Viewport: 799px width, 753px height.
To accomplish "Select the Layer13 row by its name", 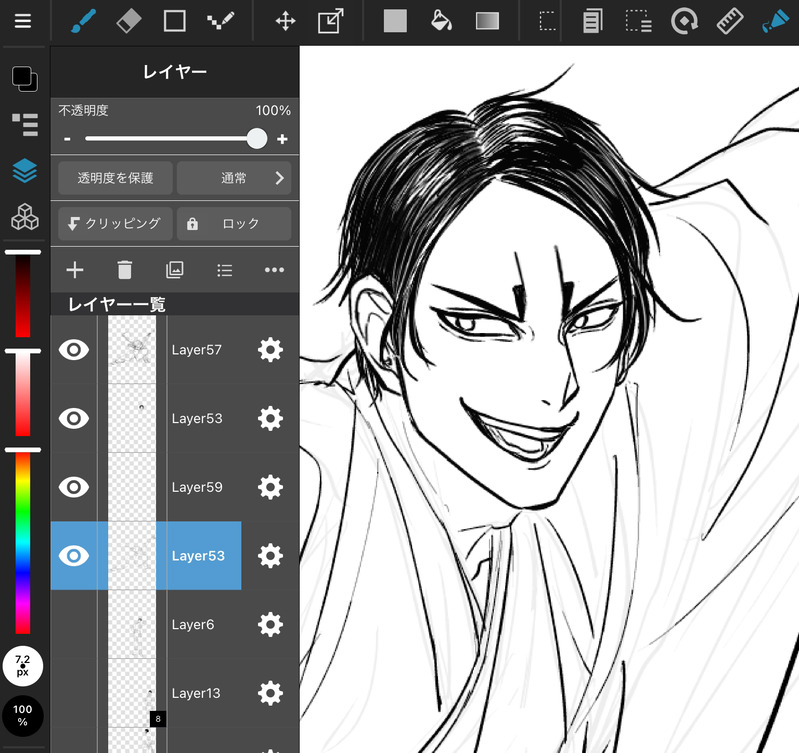I will coord(196,693).
